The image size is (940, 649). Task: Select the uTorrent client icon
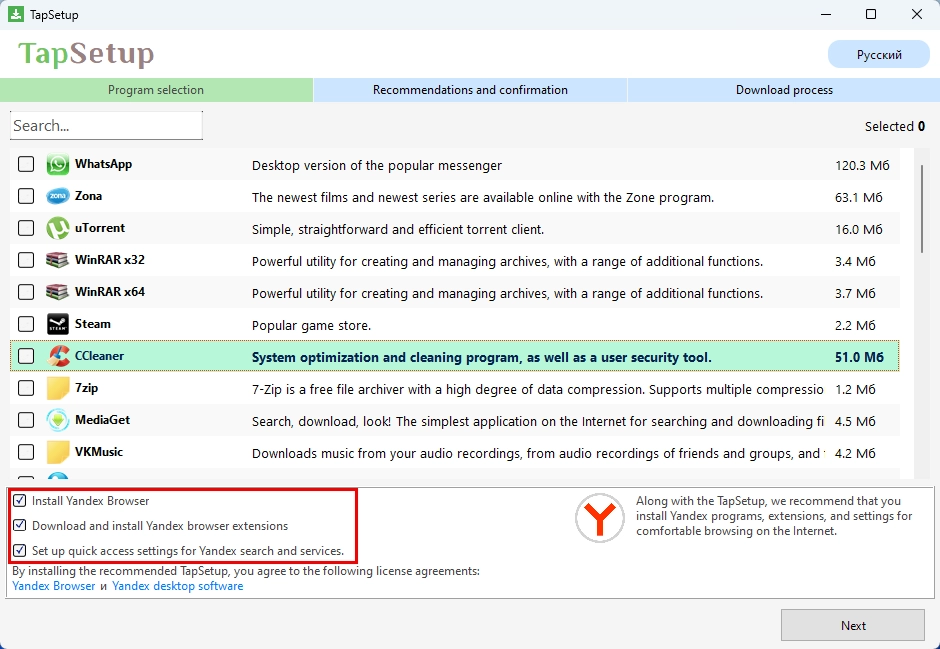(57, 228)
